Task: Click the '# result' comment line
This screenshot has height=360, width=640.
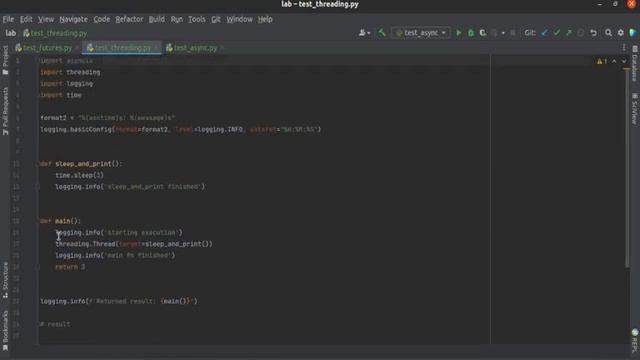Action: (x=55, y=324)
